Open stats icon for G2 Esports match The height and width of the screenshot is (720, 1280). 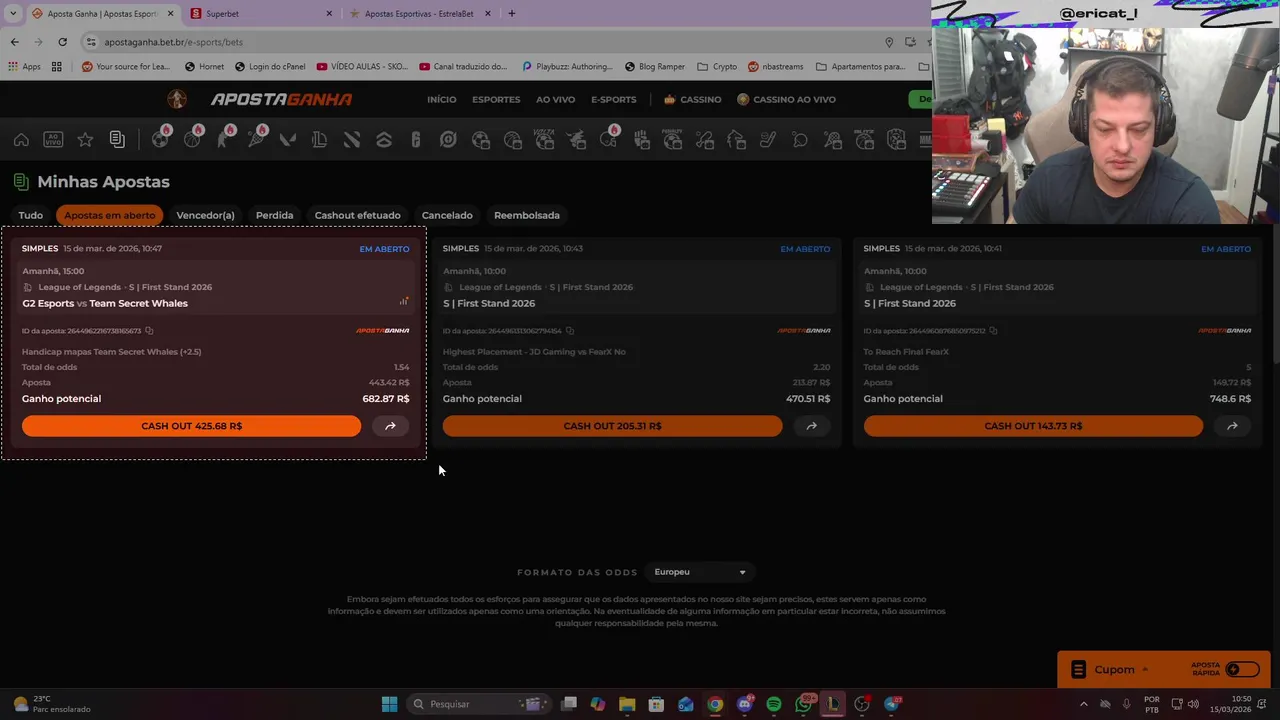point(404,301)
